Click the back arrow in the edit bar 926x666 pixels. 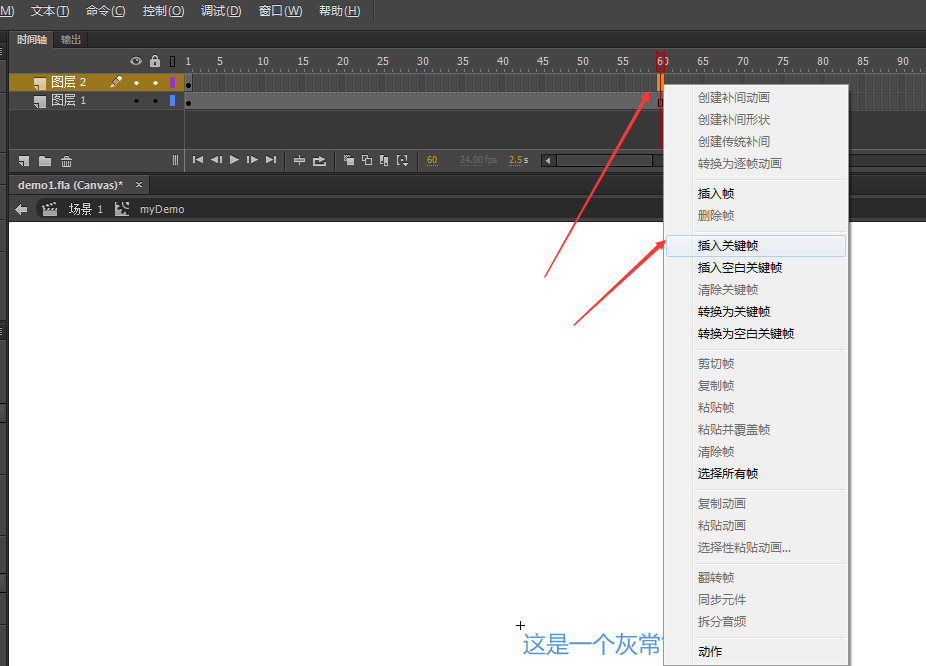(x=21, y=209)
